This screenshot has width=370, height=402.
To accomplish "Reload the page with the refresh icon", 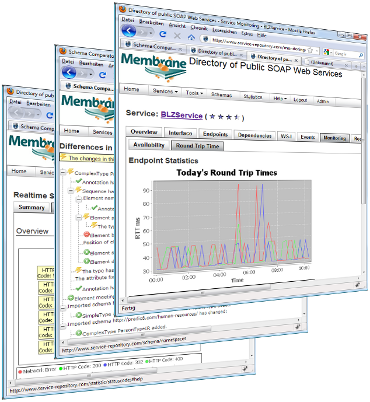I will [162, 34].
